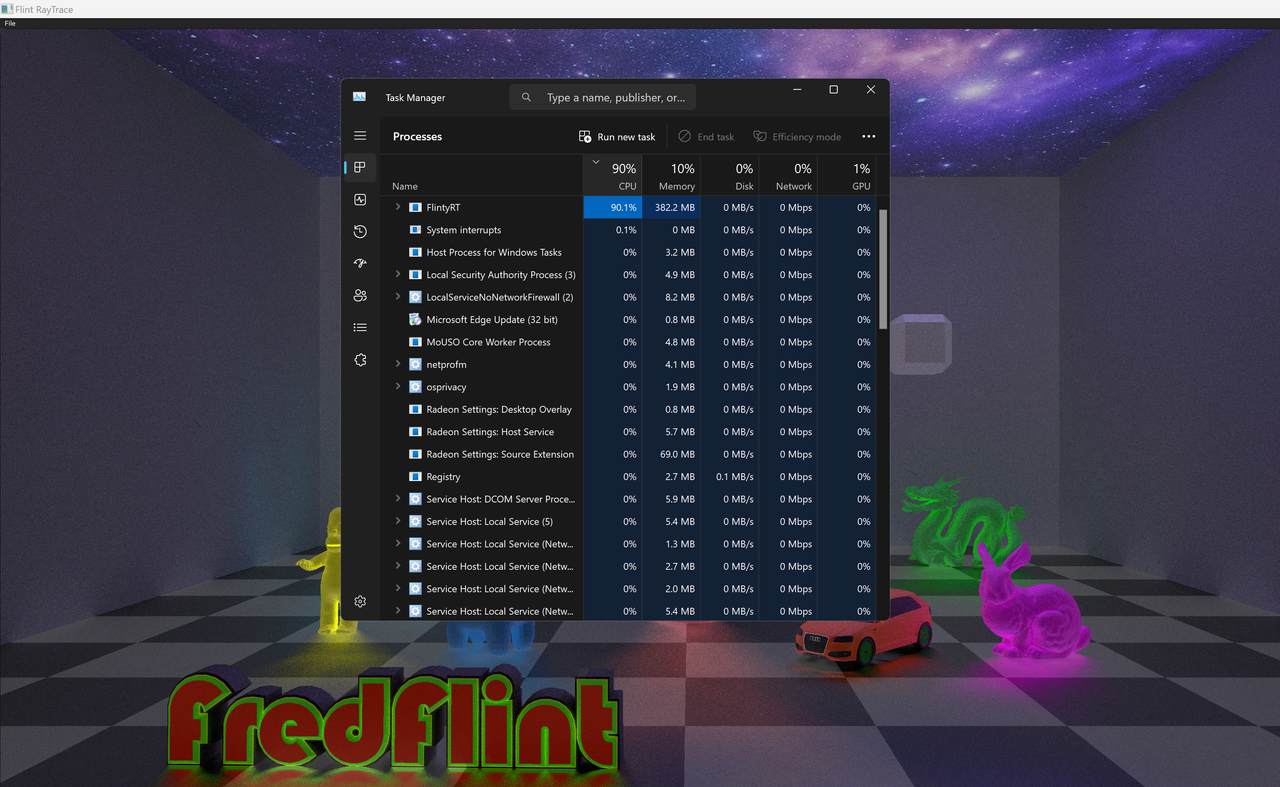Open the Users page icon
This screenshot has width=1280, height=787.
(360, 296)
